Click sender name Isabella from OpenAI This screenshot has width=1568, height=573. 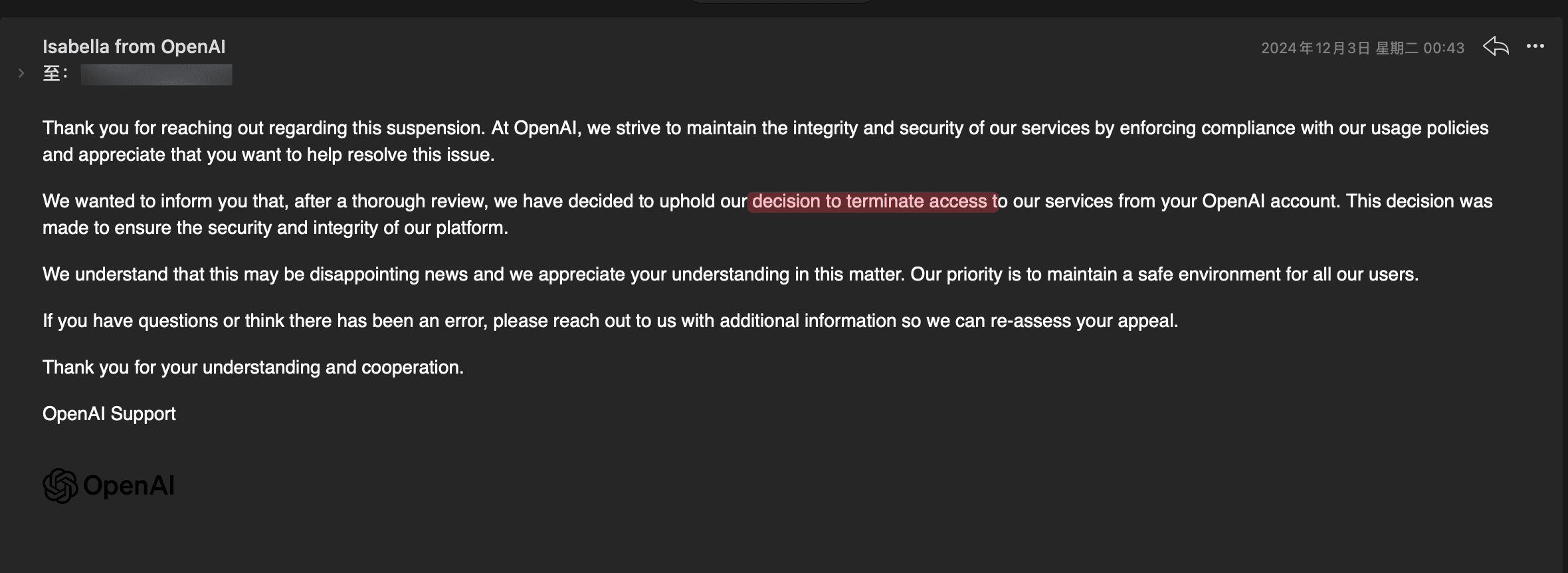[x=134, y=47]
